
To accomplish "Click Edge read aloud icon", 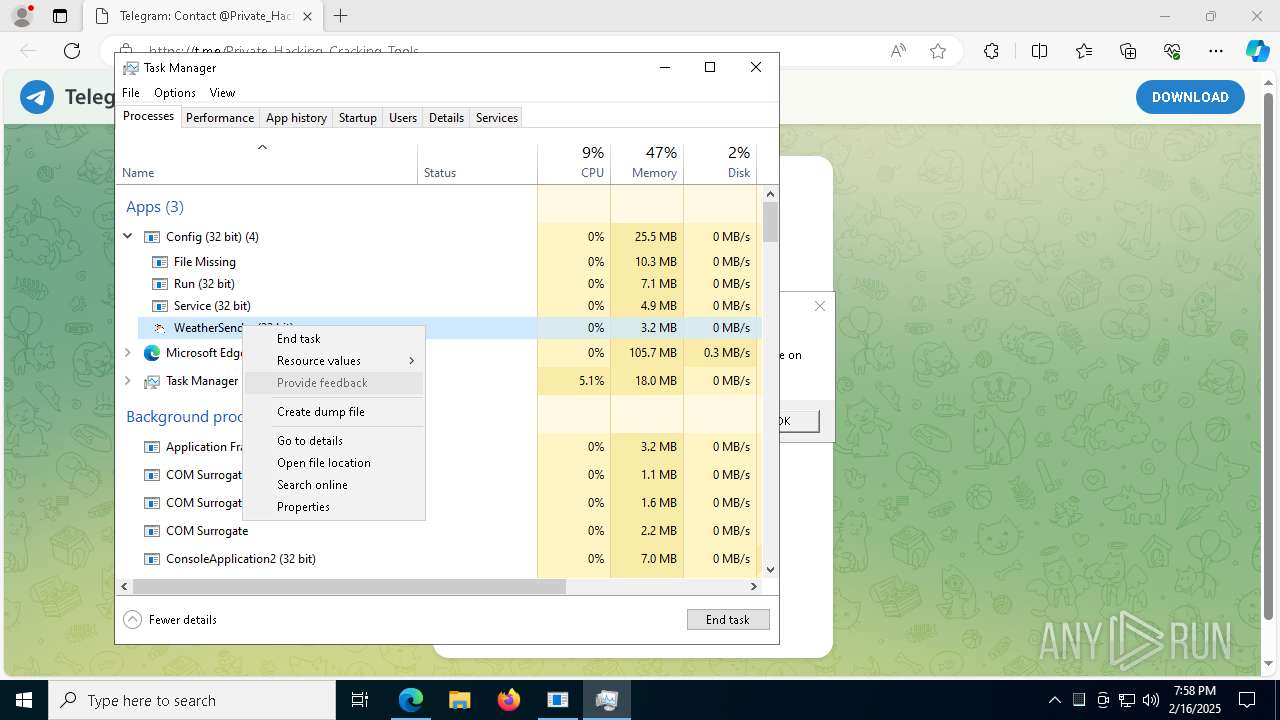I will [x=898, y=51].
